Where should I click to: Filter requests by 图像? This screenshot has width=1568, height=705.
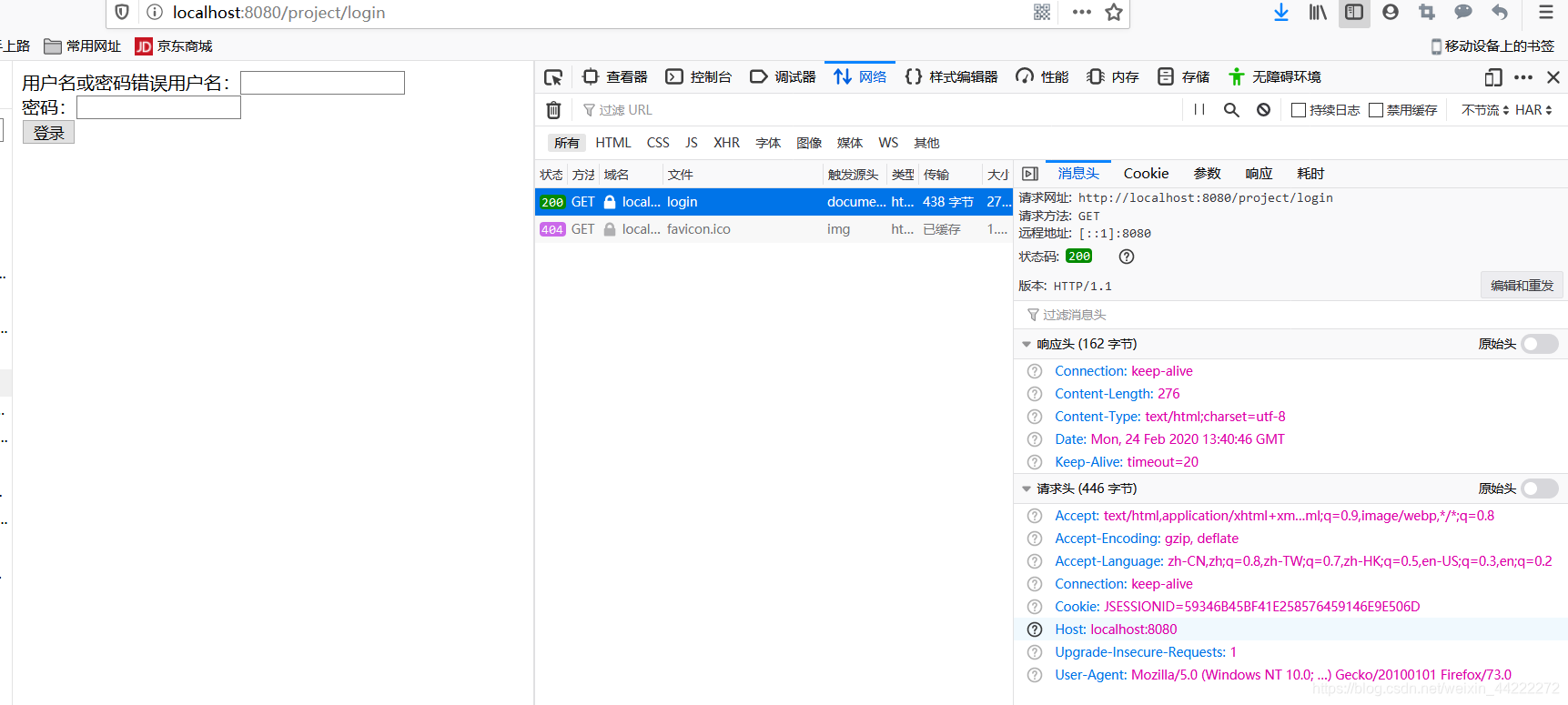(x=809, y=143)
